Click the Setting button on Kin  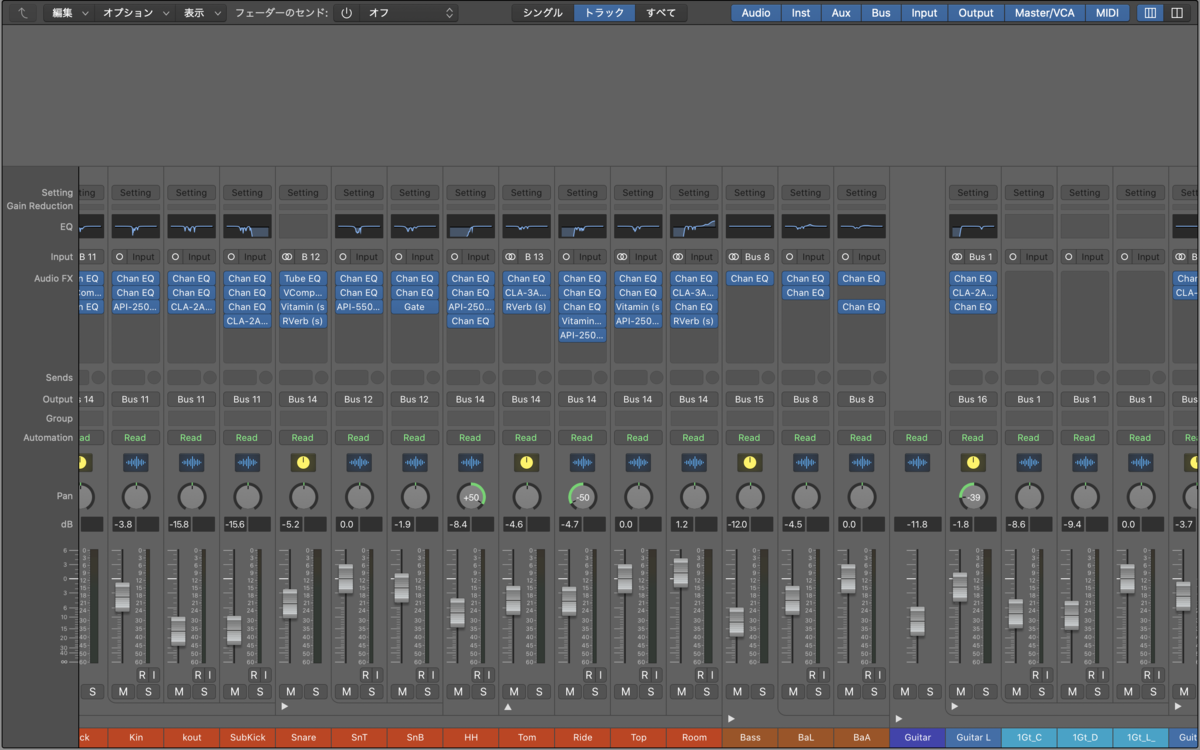click(135, 193)
